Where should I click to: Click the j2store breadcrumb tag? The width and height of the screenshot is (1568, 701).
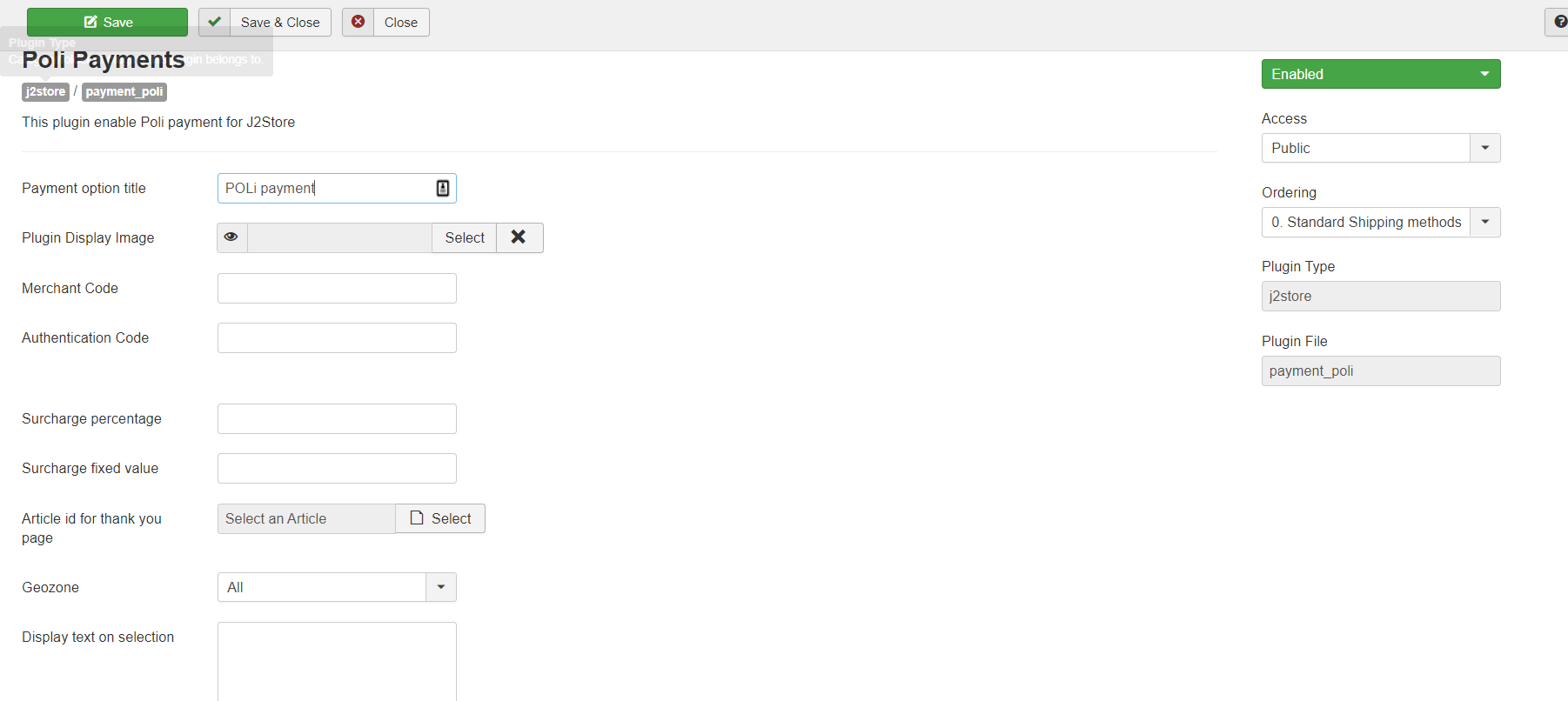[45, 91]
